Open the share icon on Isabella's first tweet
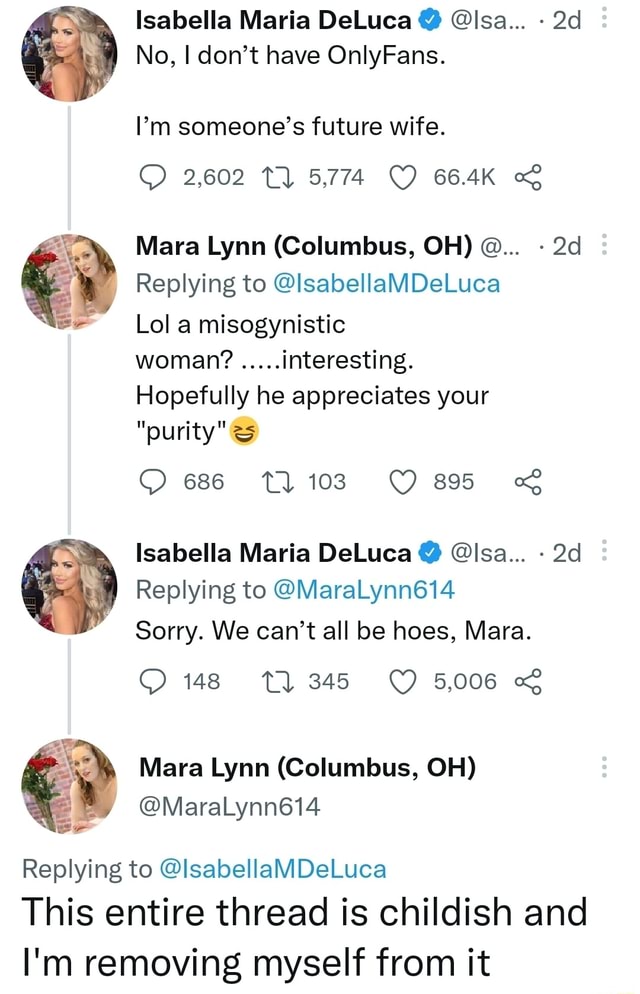Viewport: 640px width, 994px height. tap(529, 177)
